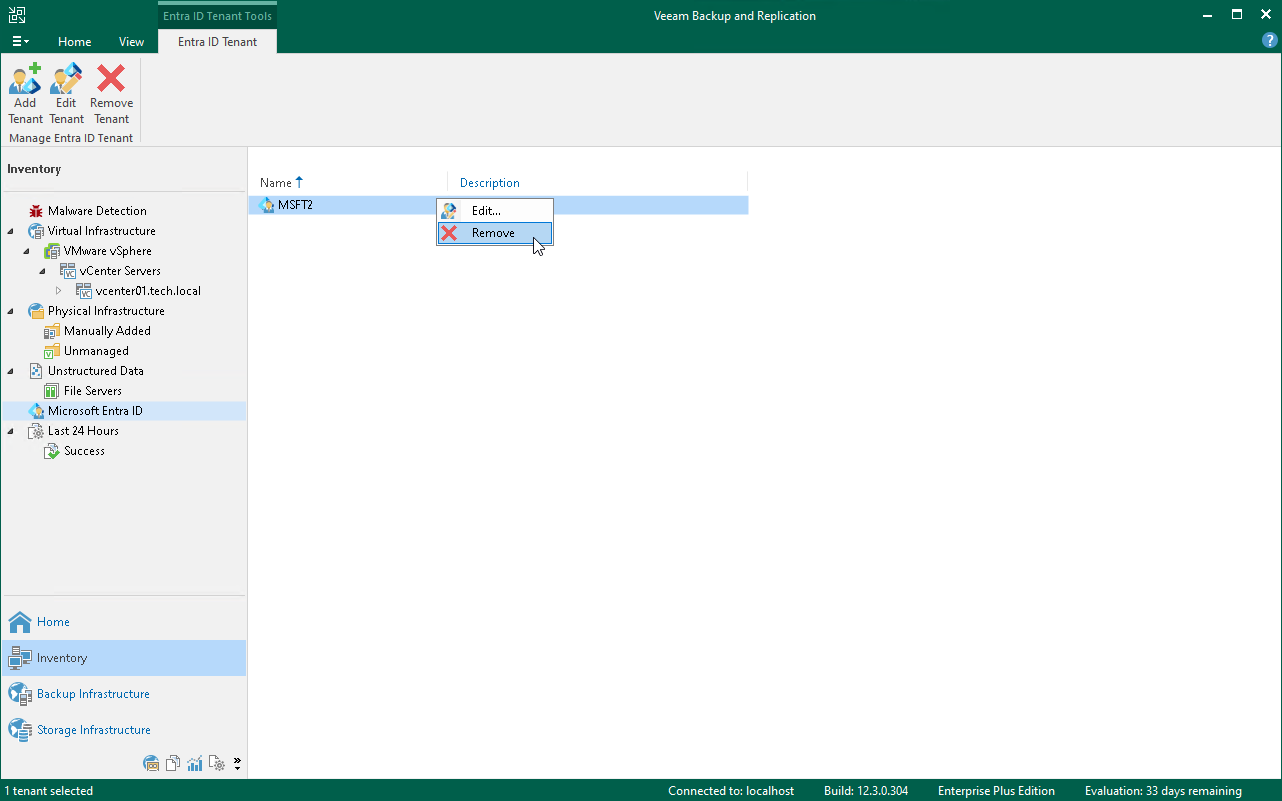1282x801 pixels.
Task: Click the Unmanaged group icon
Action: pos(52,351)
